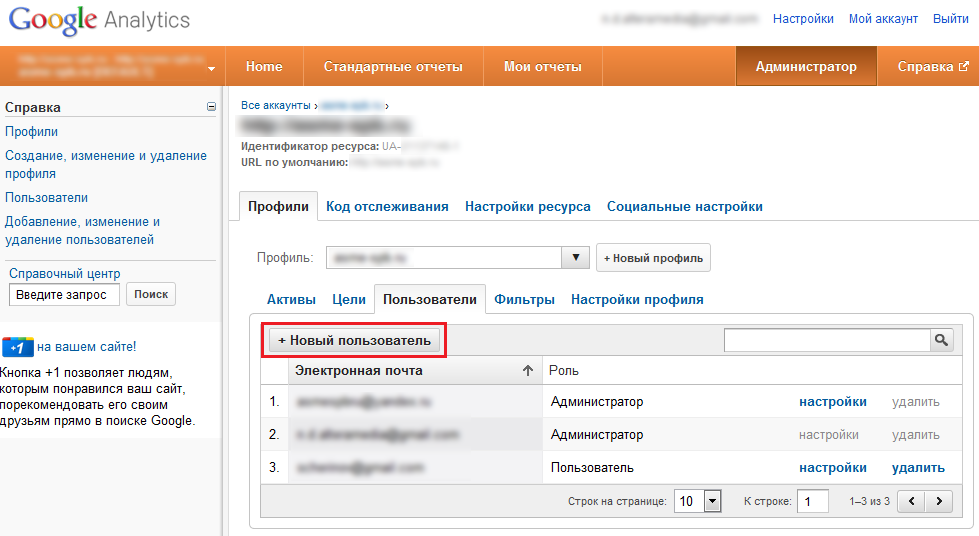
Task: Click на вашем сайте! link
Action: (x=86, y=347)
